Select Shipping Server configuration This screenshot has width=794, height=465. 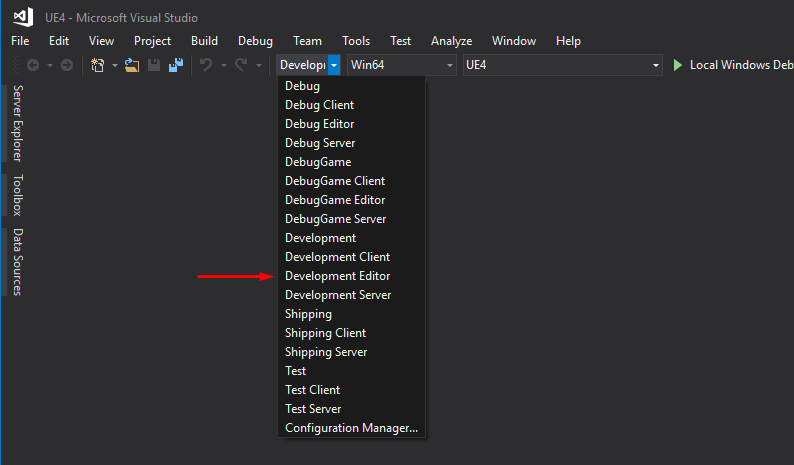351,352
